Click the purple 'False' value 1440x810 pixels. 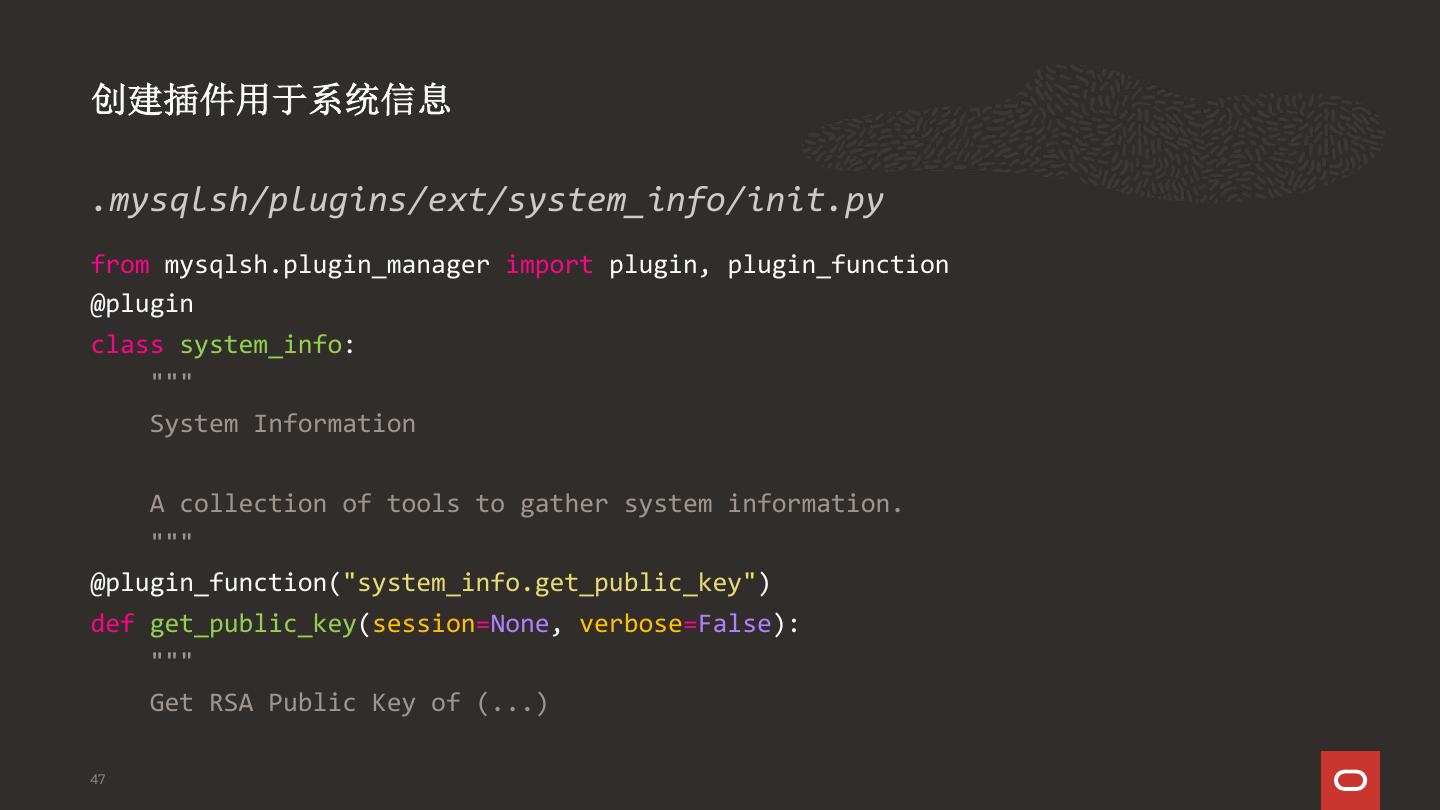click(x=735, y=624)
